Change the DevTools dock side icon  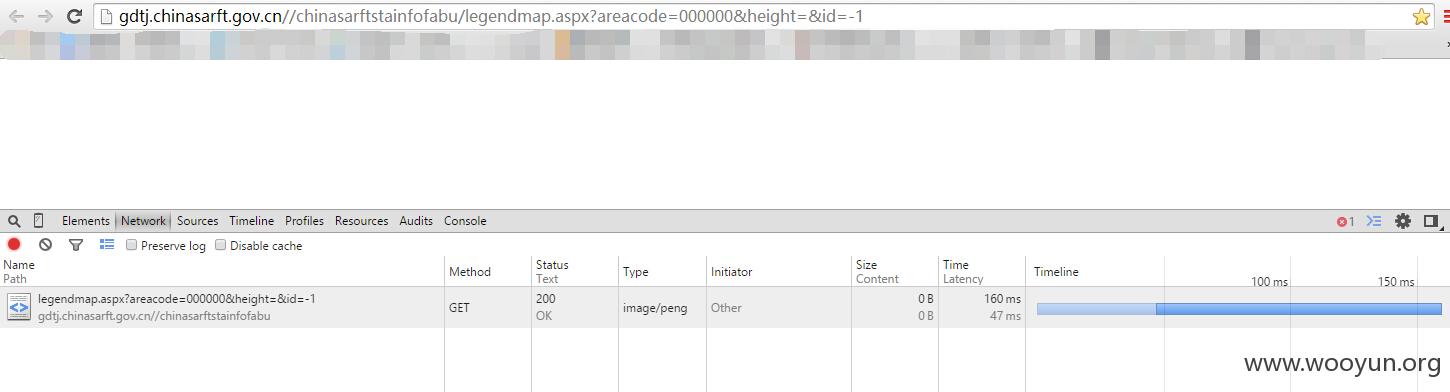click(x=1431, y=221)
